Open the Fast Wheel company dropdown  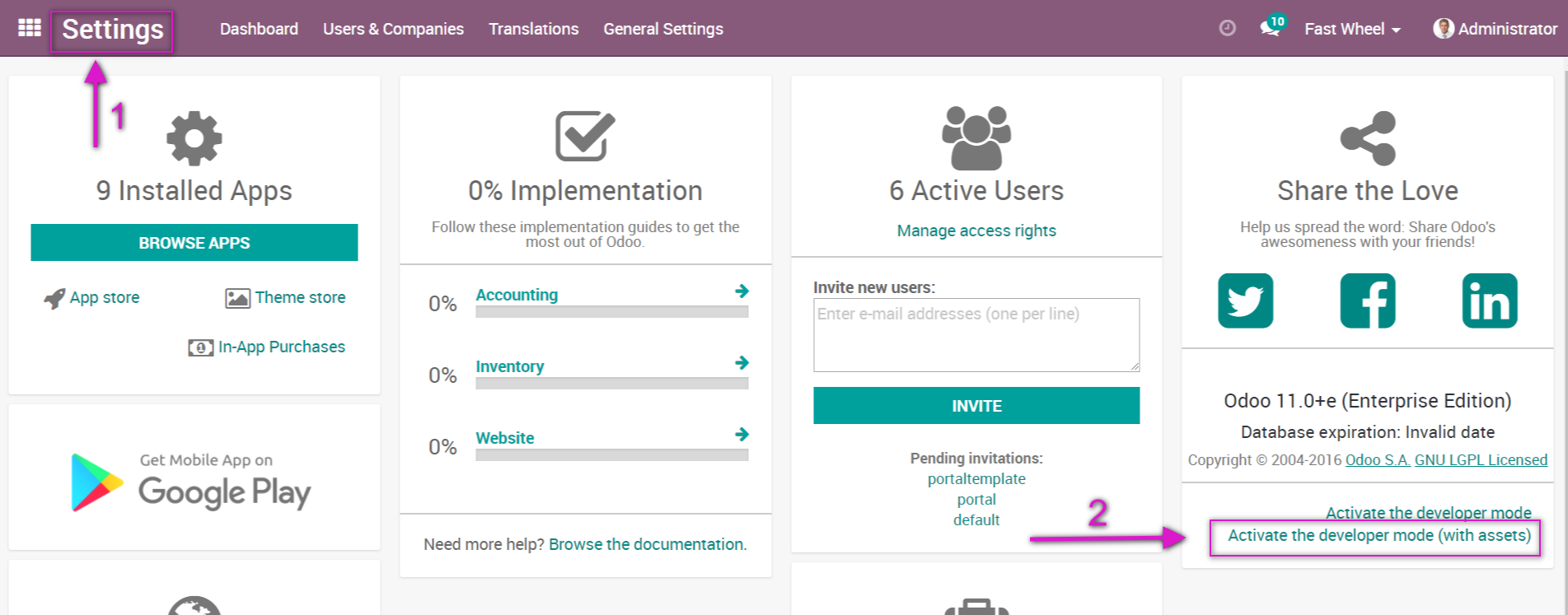1352,29
